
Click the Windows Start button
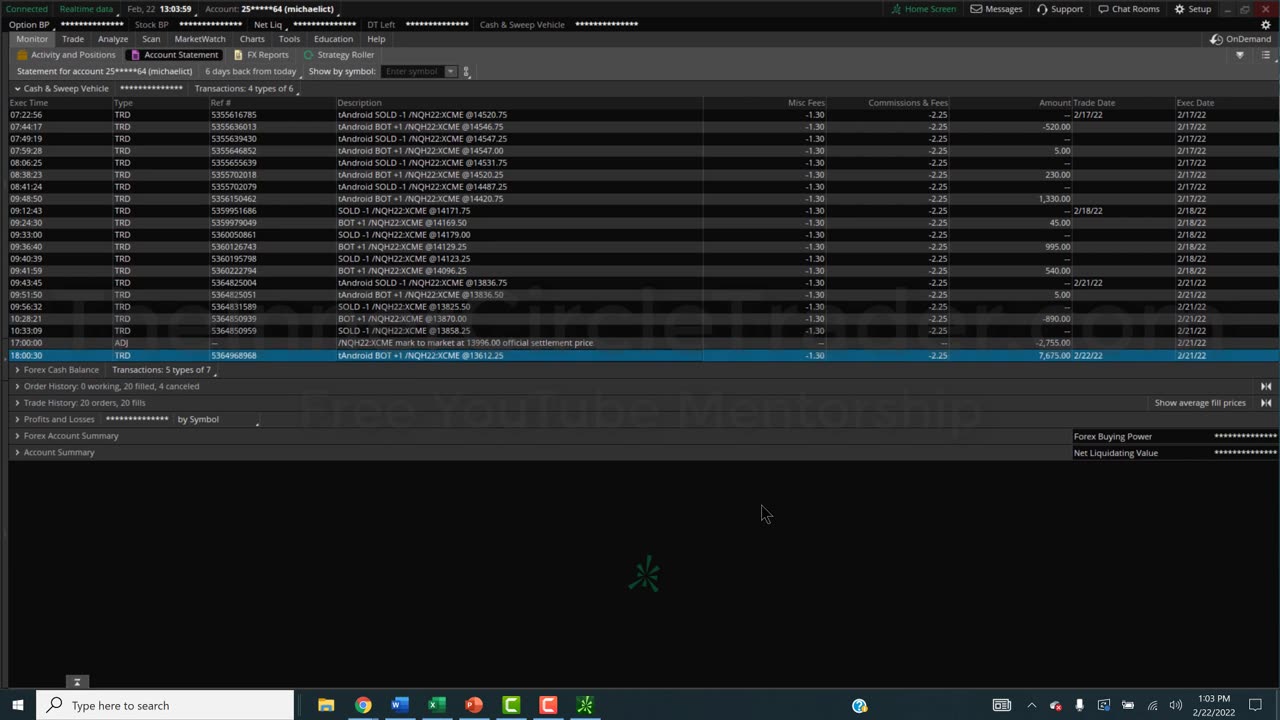[18, 705]
